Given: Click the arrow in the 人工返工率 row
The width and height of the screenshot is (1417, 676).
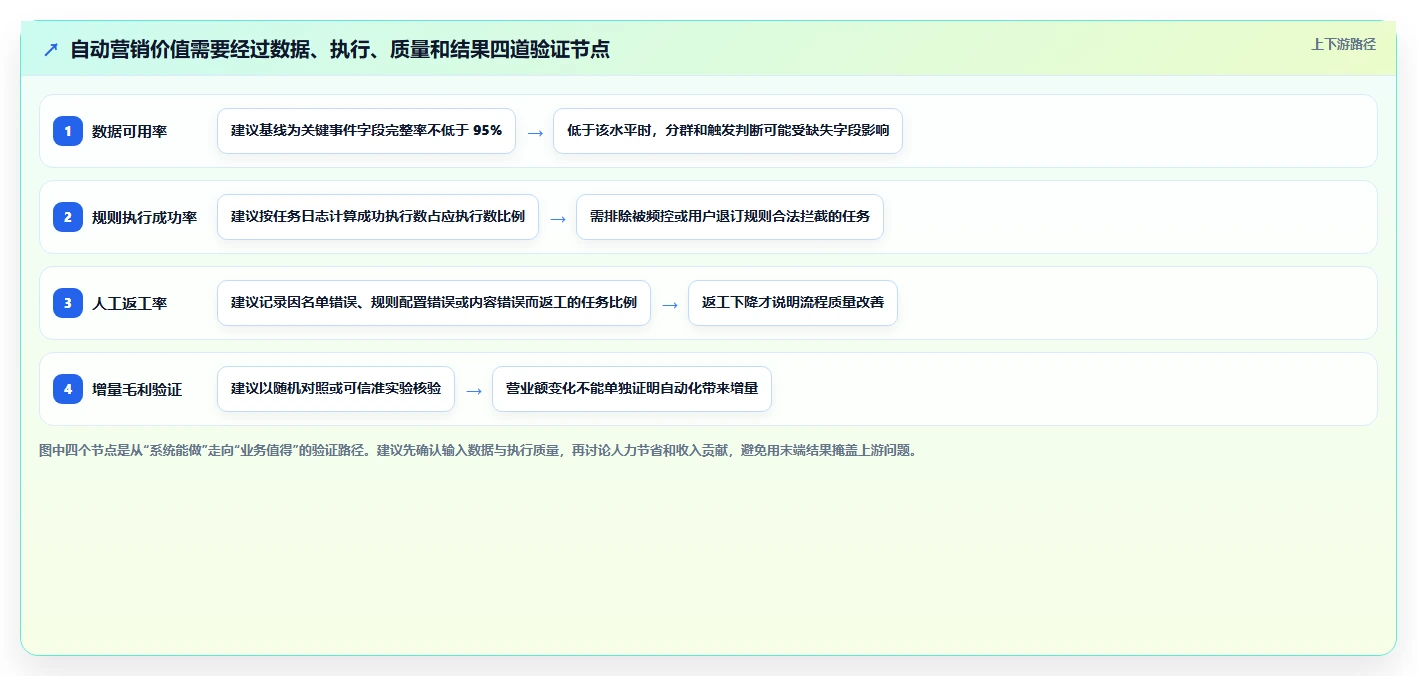Looking at the screenshot, I should tap(670, 304).
